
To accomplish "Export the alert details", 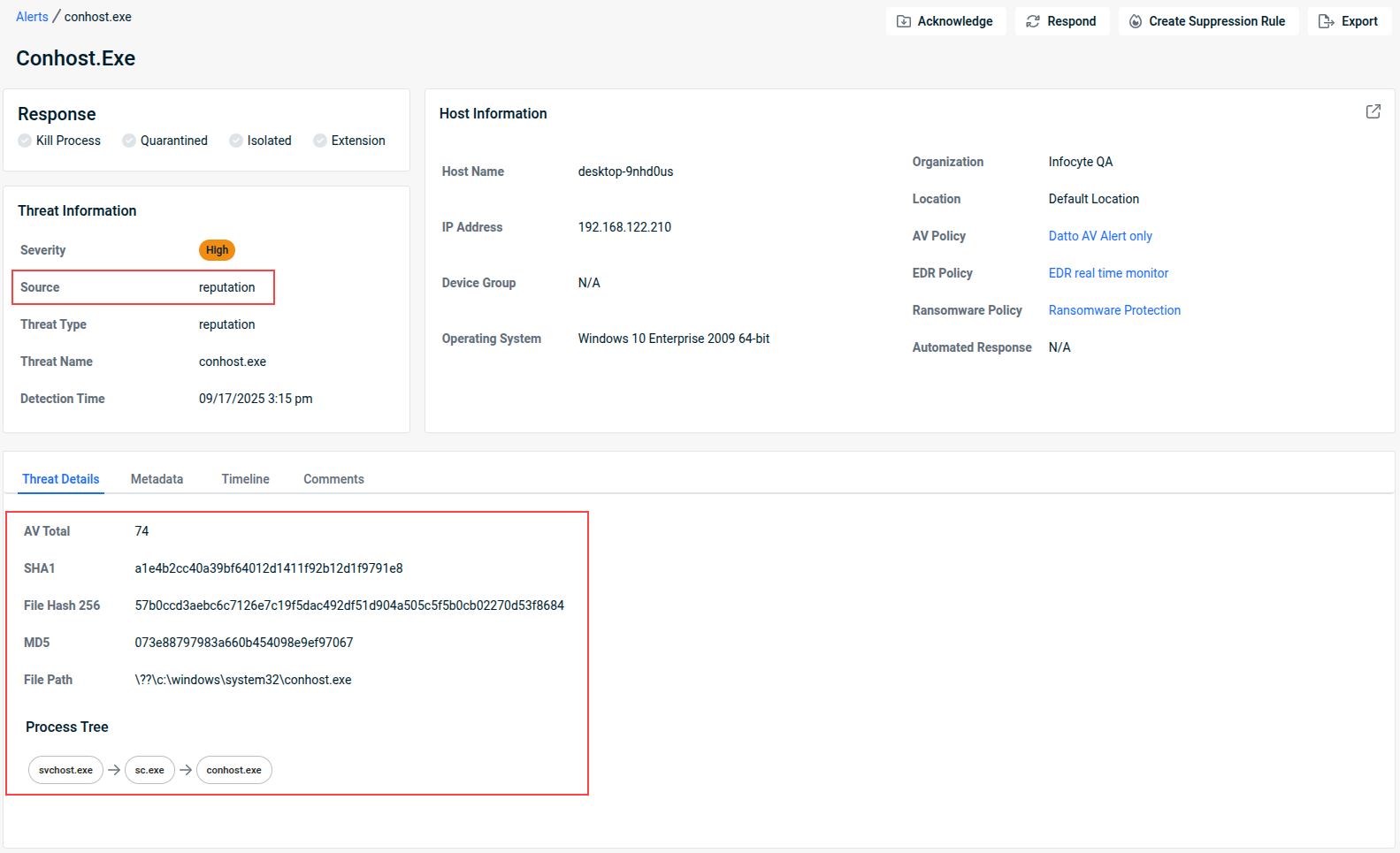I will [x=1349, y=21].
